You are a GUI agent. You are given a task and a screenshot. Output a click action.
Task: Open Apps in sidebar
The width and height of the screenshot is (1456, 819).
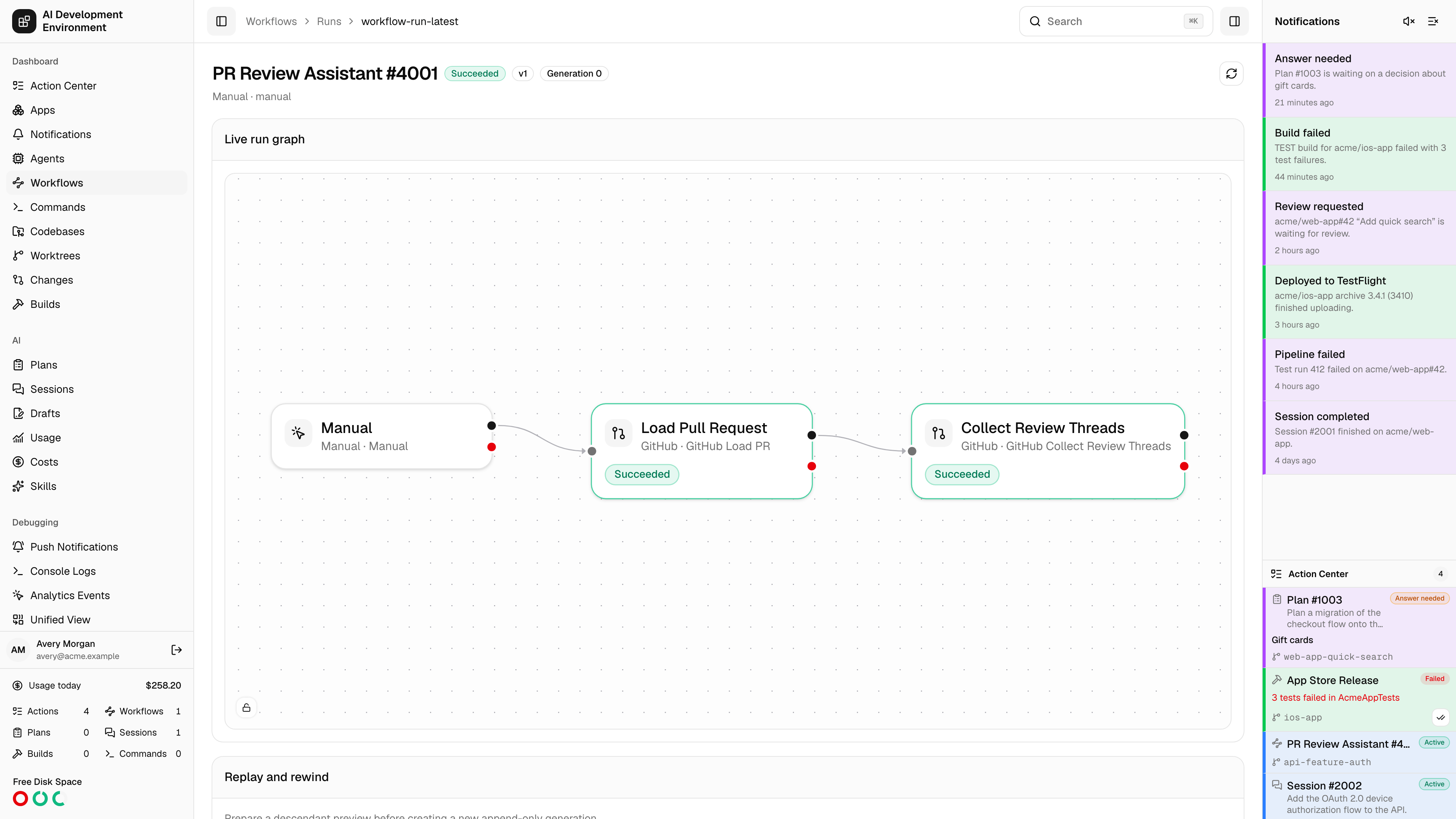pyautogui.click(x=97, y=110)
